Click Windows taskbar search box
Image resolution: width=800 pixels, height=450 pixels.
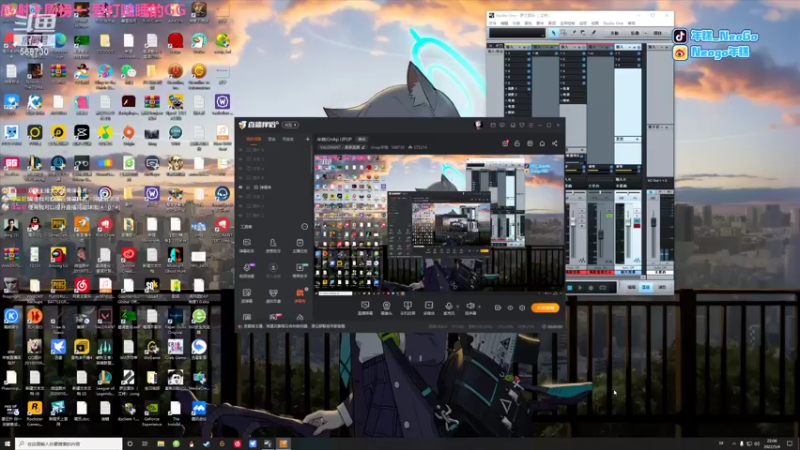point(69,444)
